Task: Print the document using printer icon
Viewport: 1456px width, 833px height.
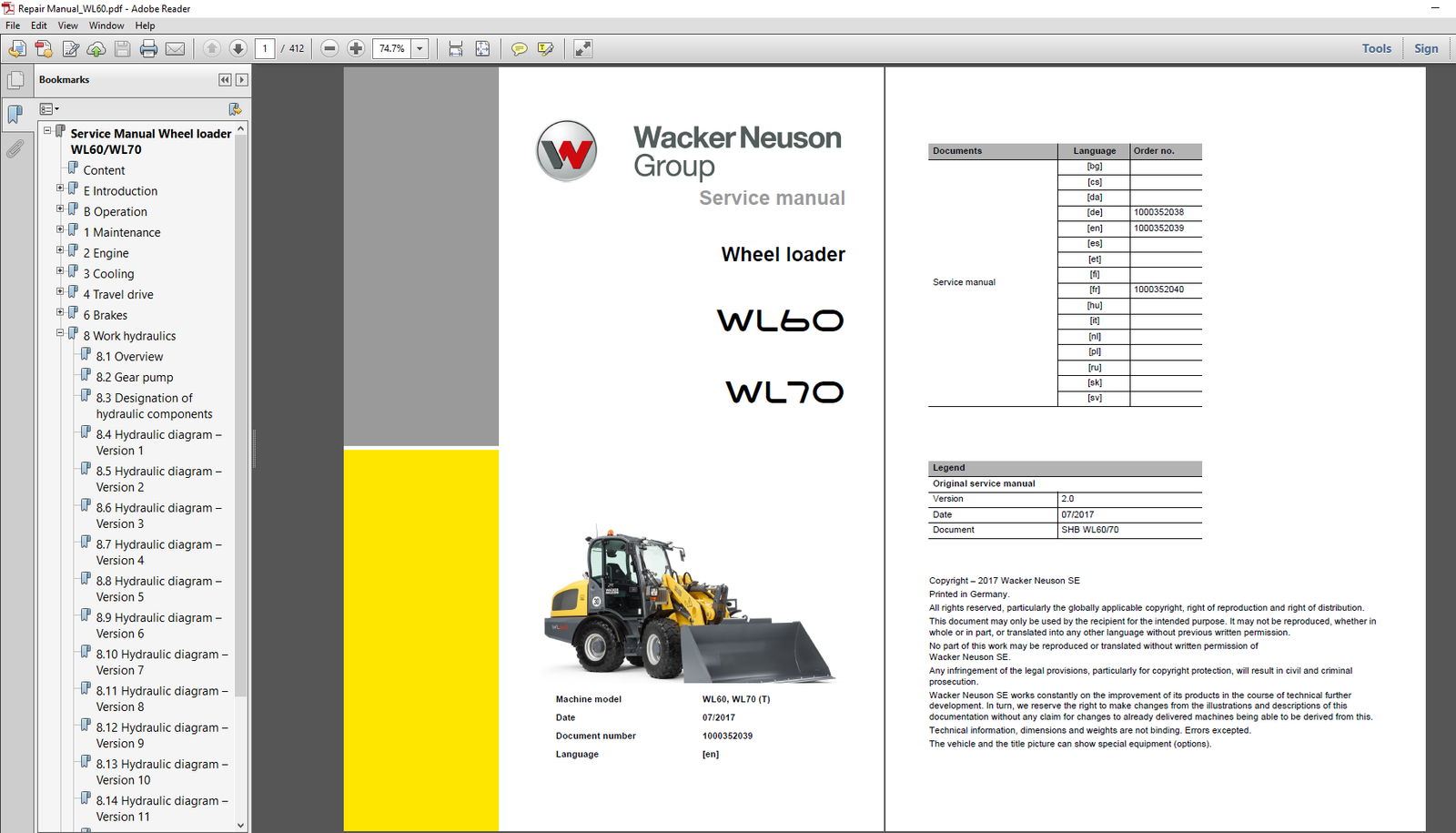Action: click(148, 48)
